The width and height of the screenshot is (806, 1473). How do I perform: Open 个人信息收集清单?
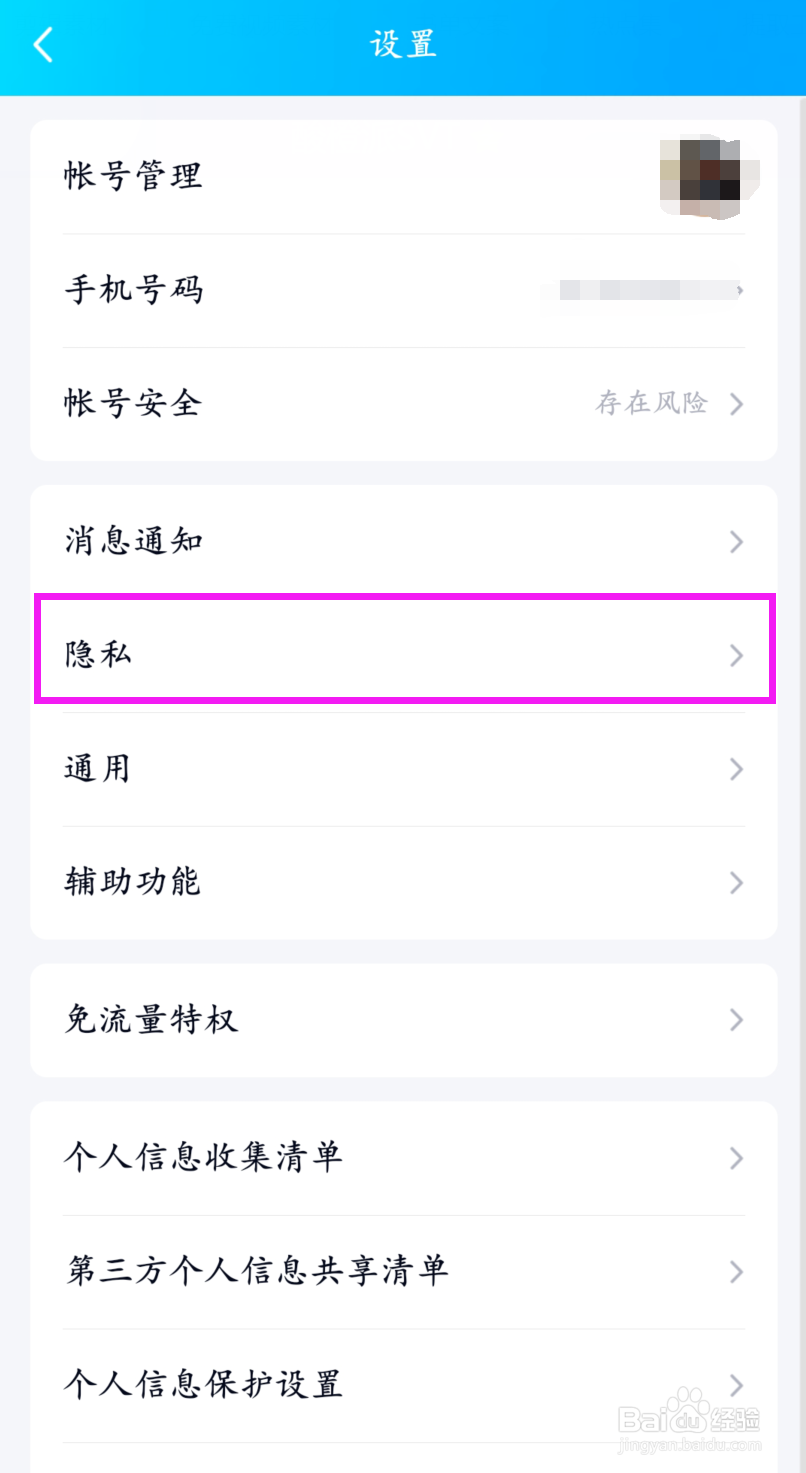coord(404,1158)
